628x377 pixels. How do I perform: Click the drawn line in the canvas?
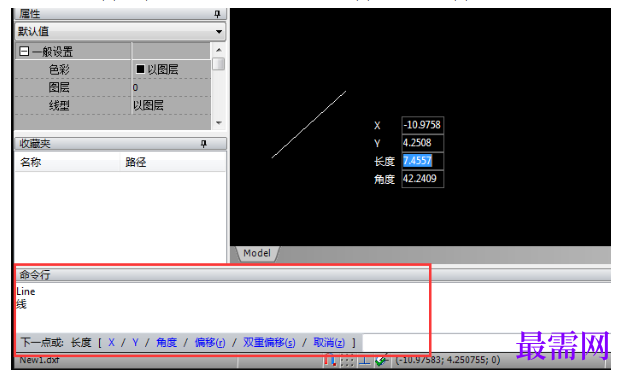point(309,125)
